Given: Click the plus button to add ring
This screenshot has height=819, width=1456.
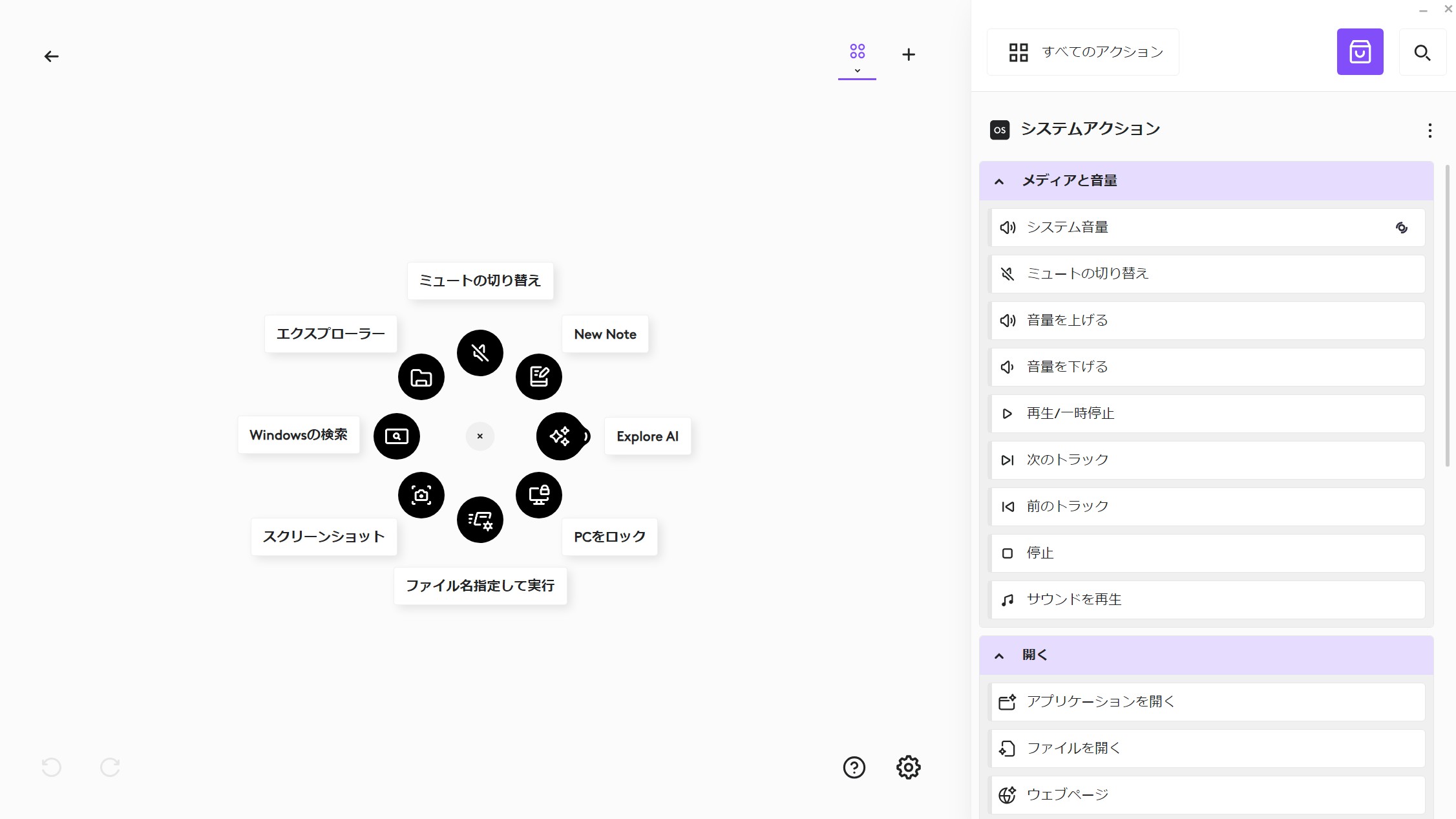Looking at the screenshot, I should 908,54.
